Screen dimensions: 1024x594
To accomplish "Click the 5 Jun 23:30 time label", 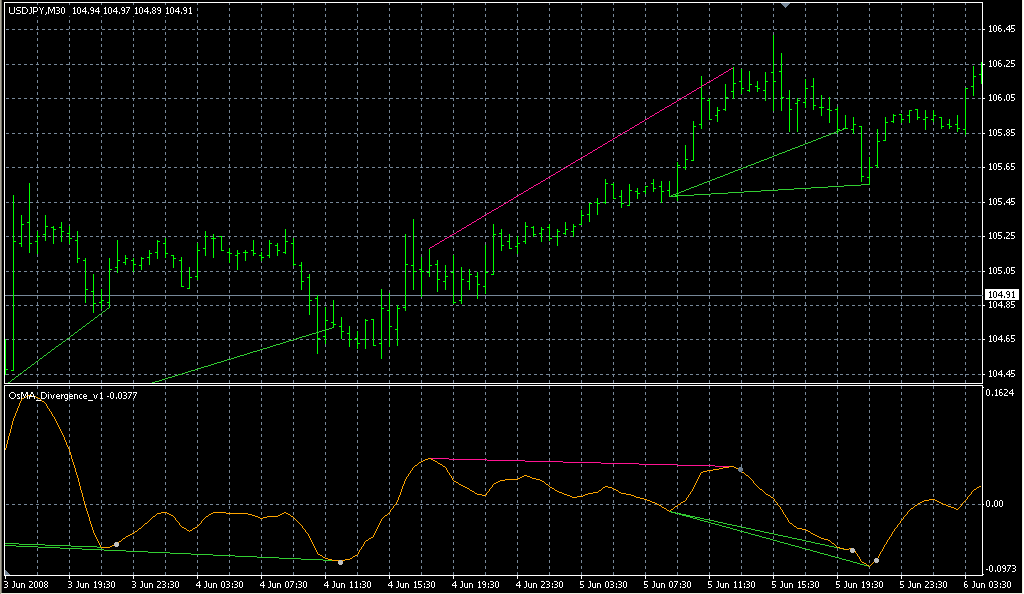I will [x=923, y=585].
